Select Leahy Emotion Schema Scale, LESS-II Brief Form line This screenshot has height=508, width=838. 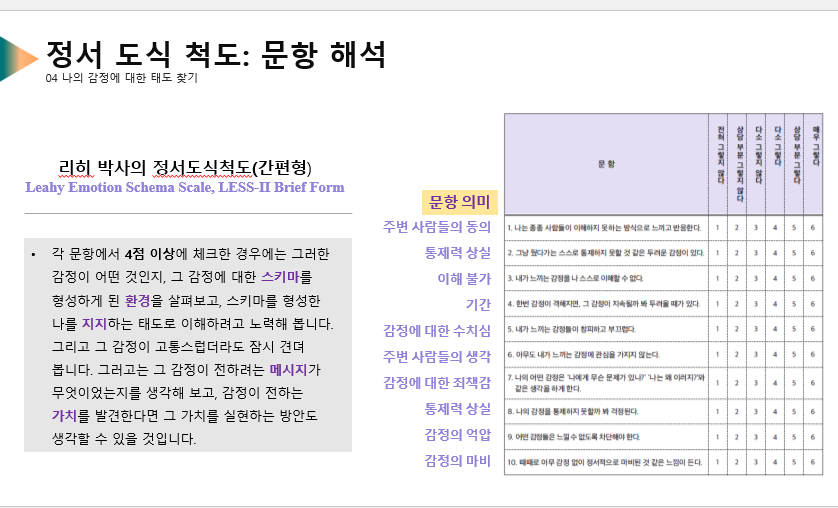tap(185, 187)
